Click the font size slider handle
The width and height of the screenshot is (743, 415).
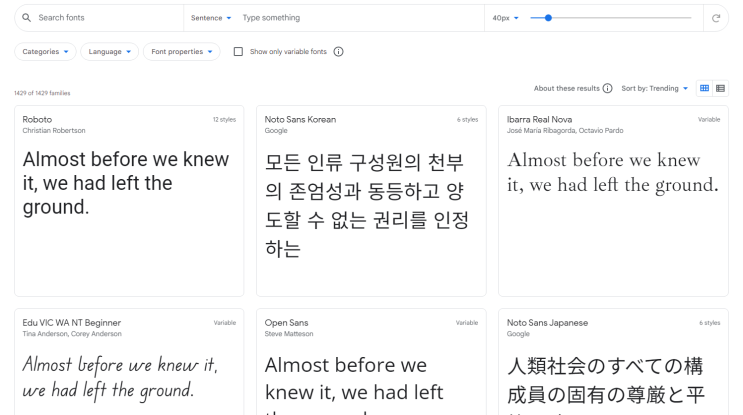point(548,18)
